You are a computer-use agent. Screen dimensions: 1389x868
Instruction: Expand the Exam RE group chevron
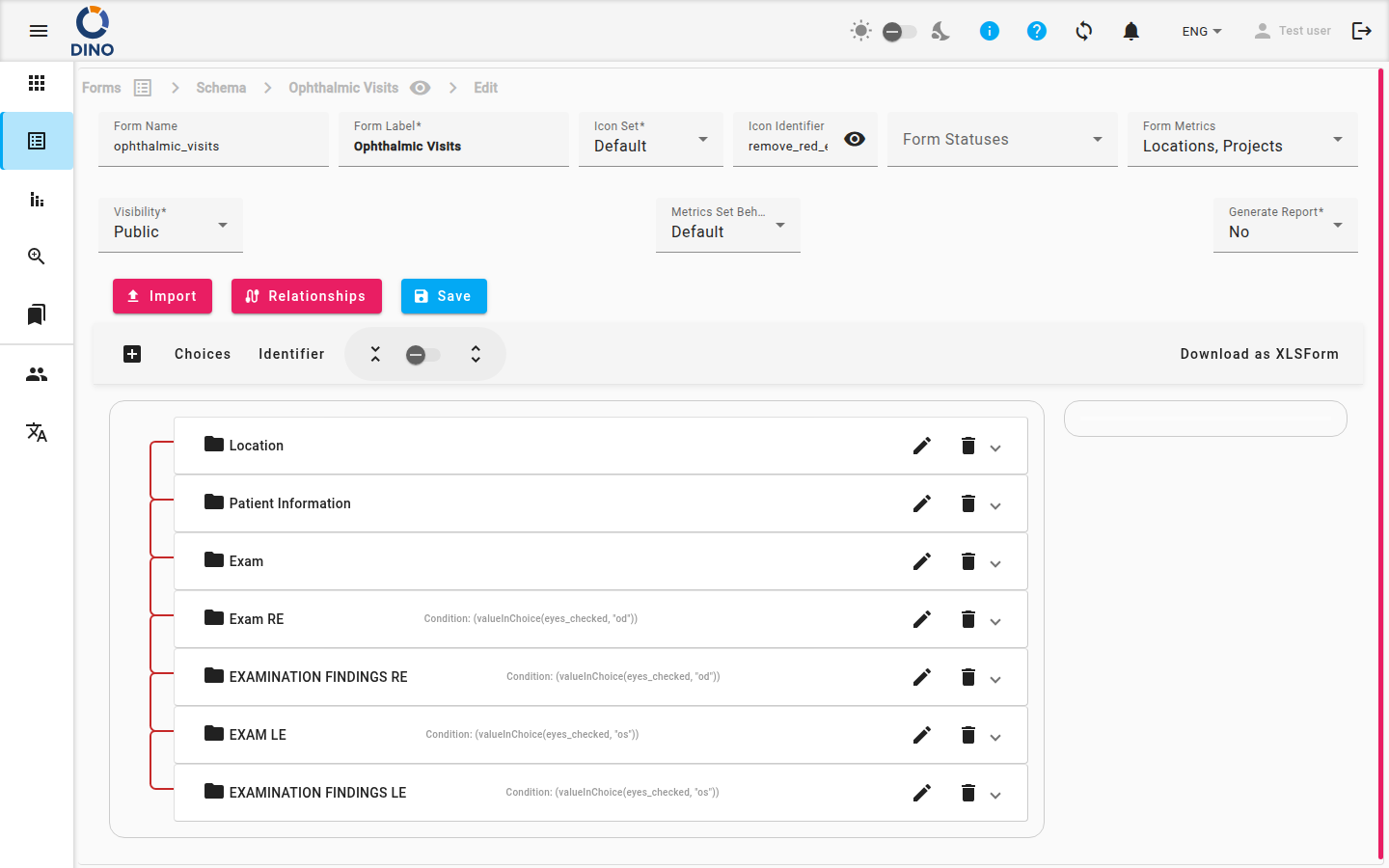tap(995, 622)
